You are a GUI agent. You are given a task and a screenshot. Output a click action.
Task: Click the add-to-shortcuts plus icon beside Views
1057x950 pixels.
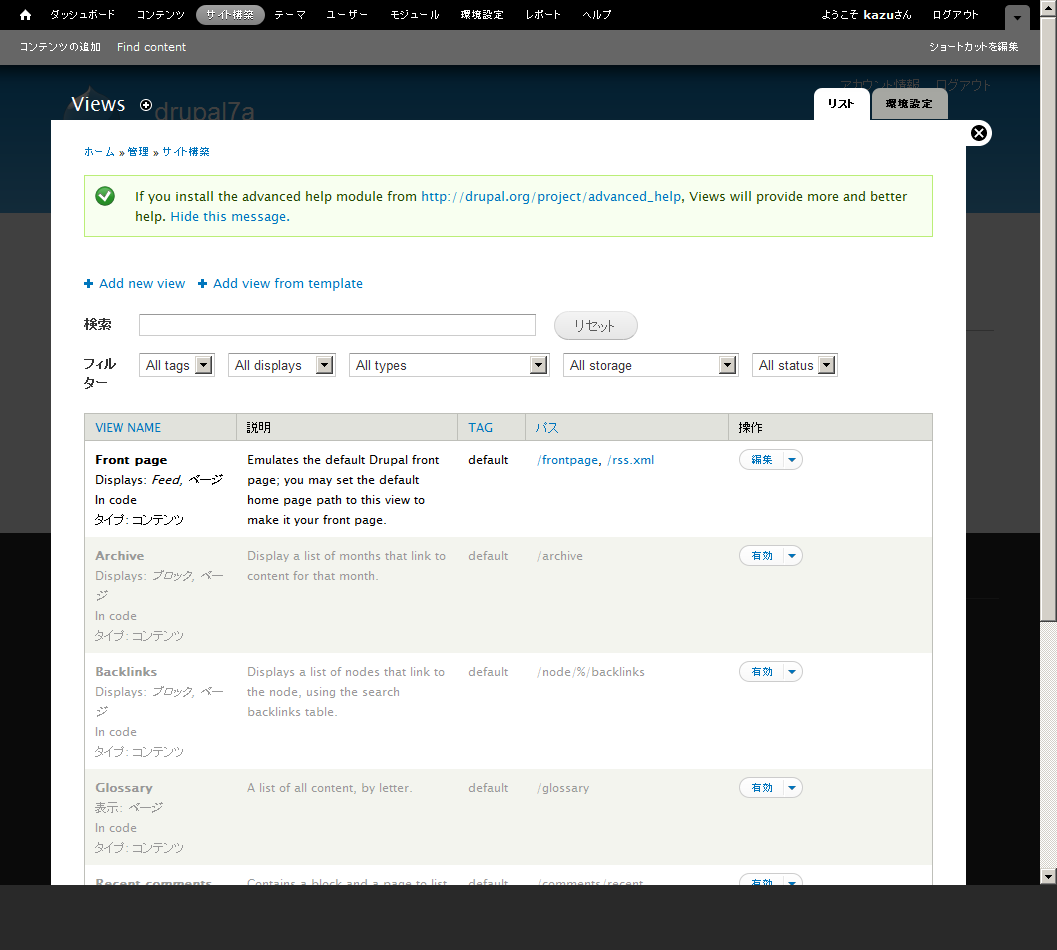146,105
